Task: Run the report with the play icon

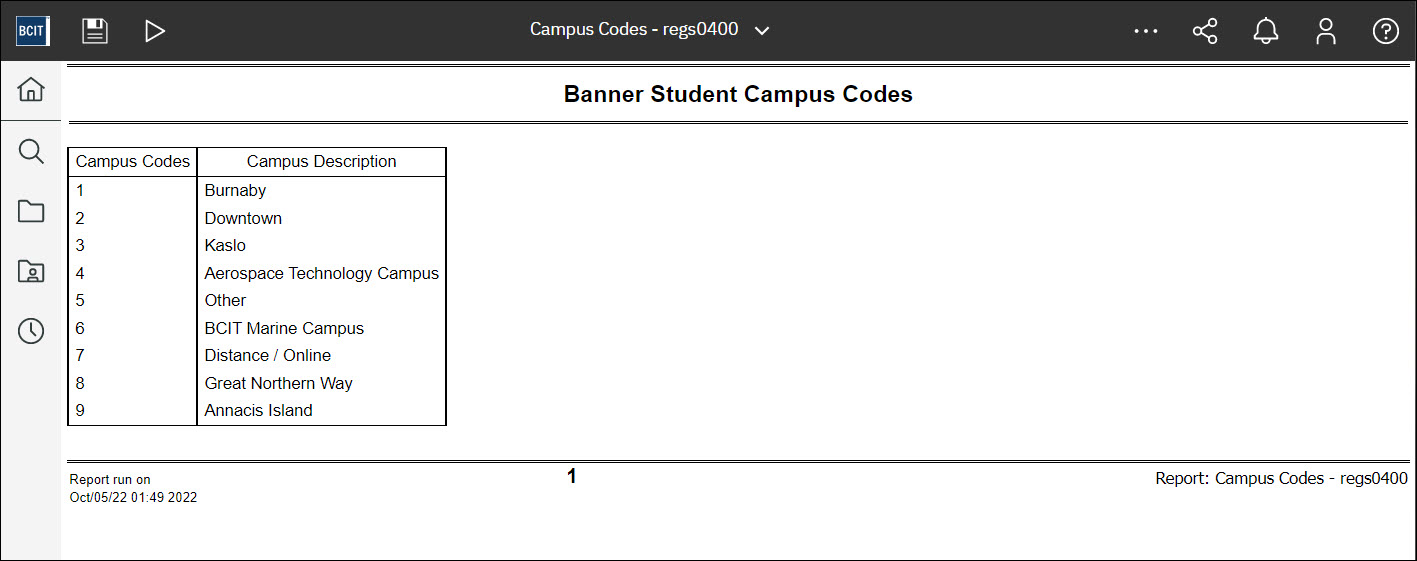Action: [x=154, y=31]
